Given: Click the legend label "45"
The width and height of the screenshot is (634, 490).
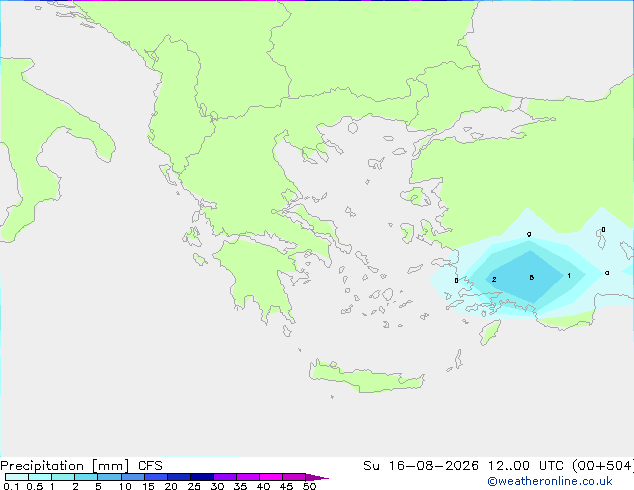Looking at the screenshot, I should (286, 486).
